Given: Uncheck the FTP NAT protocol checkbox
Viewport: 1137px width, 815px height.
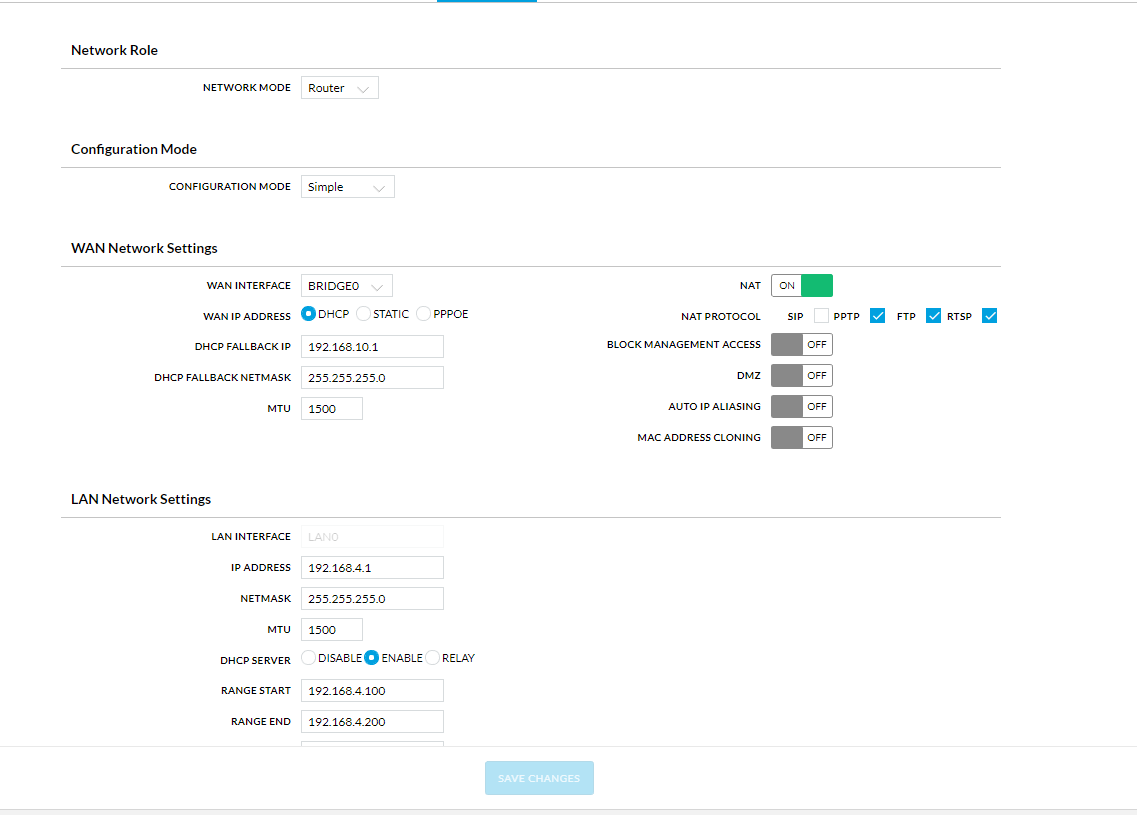Looking at the screenshot, I should [x=934, y=316].
